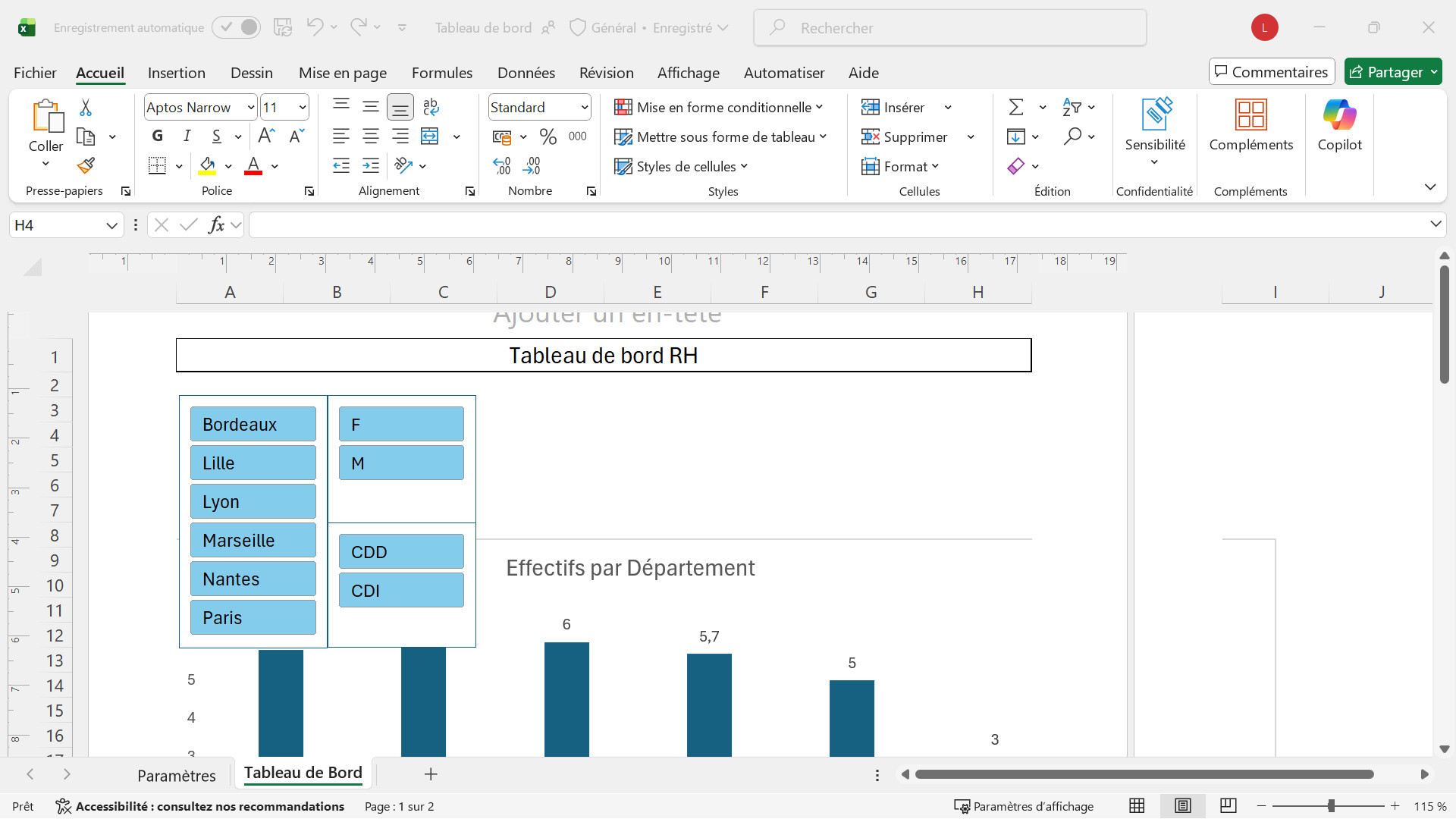Click the Commentaires button
Screen dimensions: 1456x819
(1271, 72)
